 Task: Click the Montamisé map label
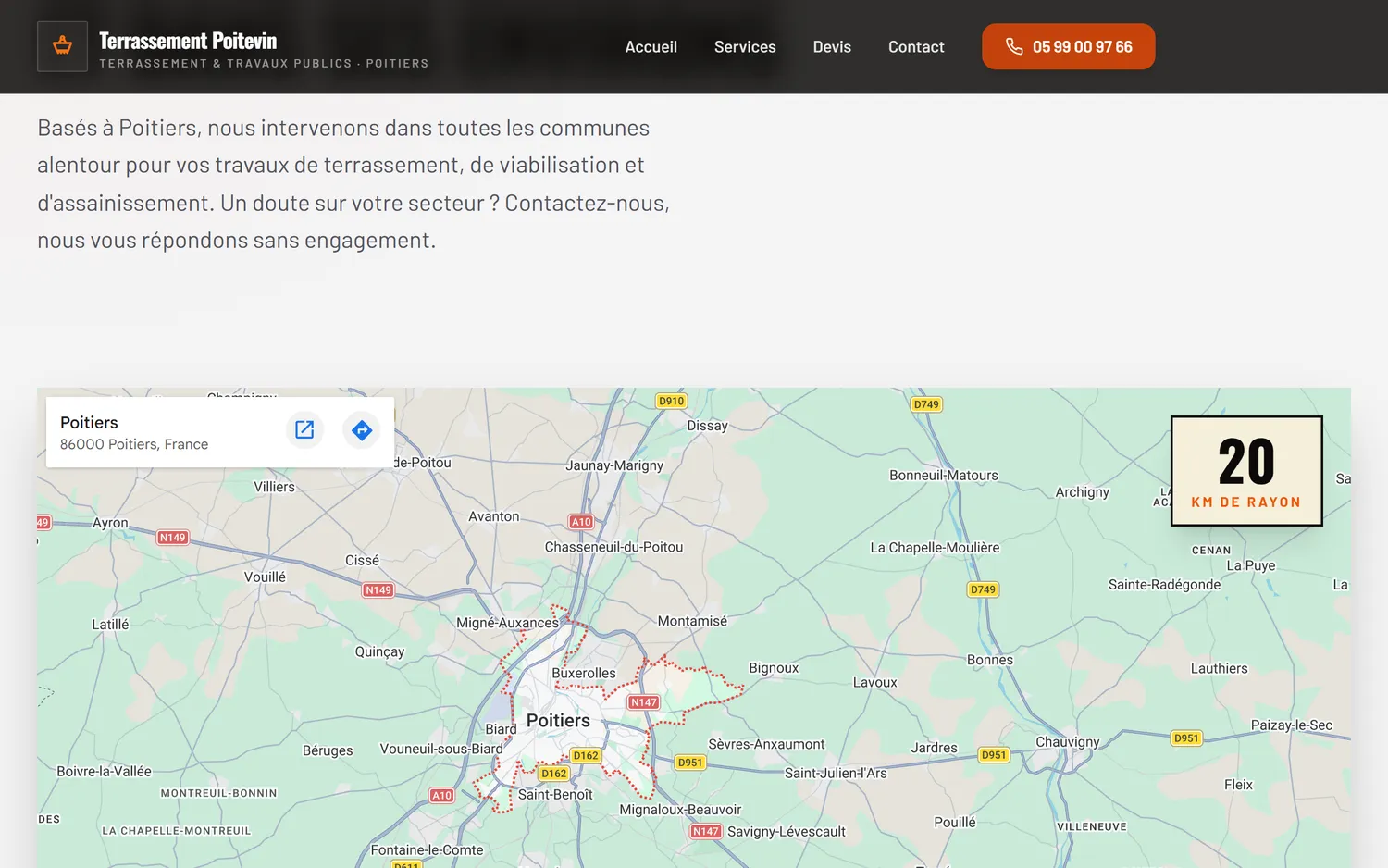coord(692,621)
